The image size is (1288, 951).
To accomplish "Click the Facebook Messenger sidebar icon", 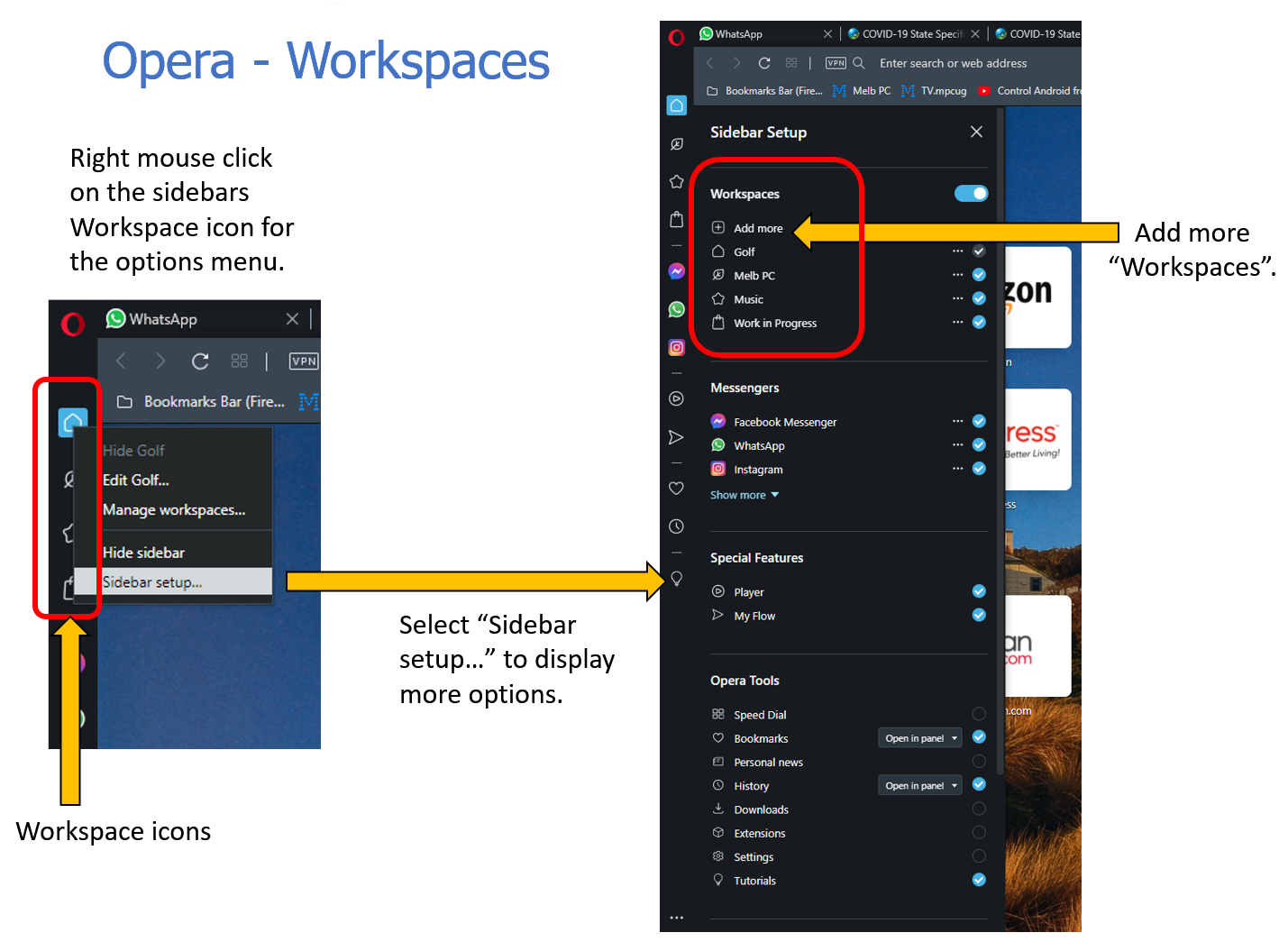I will [x=676, y=271].
